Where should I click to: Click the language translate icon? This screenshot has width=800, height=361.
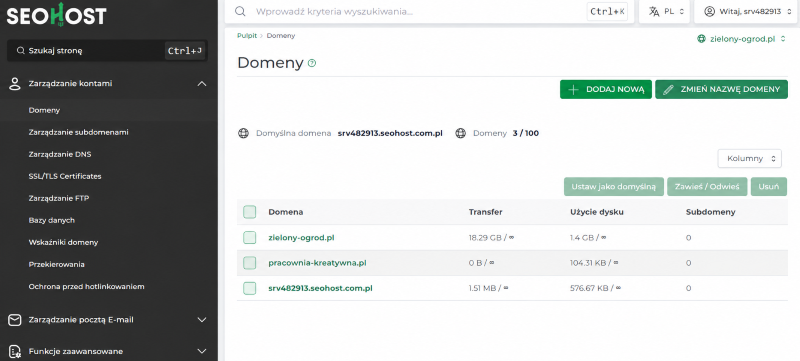click(654, 11)
